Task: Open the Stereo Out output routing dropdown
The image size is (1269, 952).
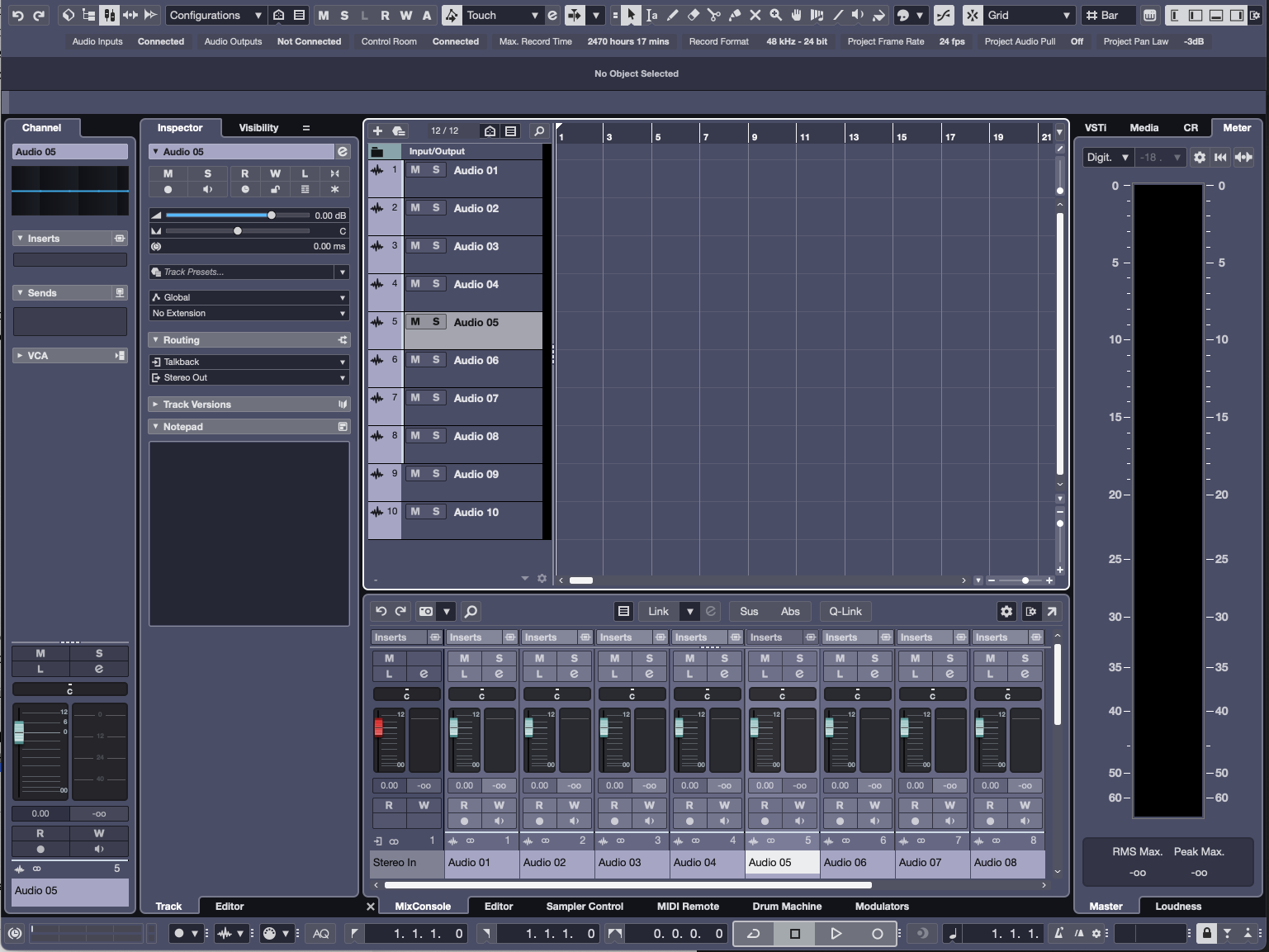Action: [249, 377]
